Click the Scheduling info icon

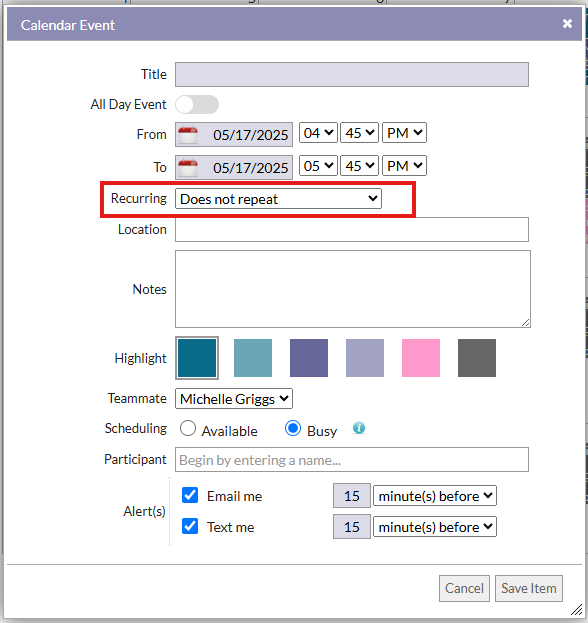tap(359, 428)
